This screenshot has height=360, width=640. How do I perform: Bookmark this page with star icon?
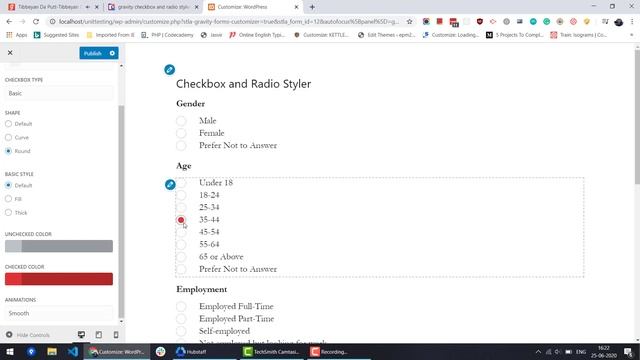coord(409,22)
